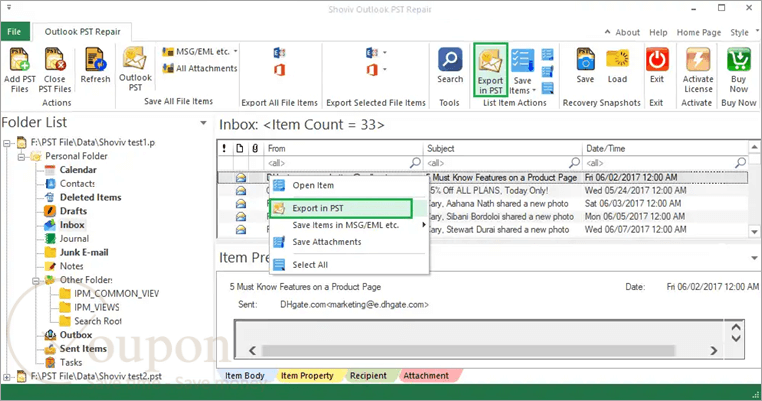Choose Save Attachments from context menu
This screenshot has width=762, height=401.
pyautogui.click(x=349, y=242)
